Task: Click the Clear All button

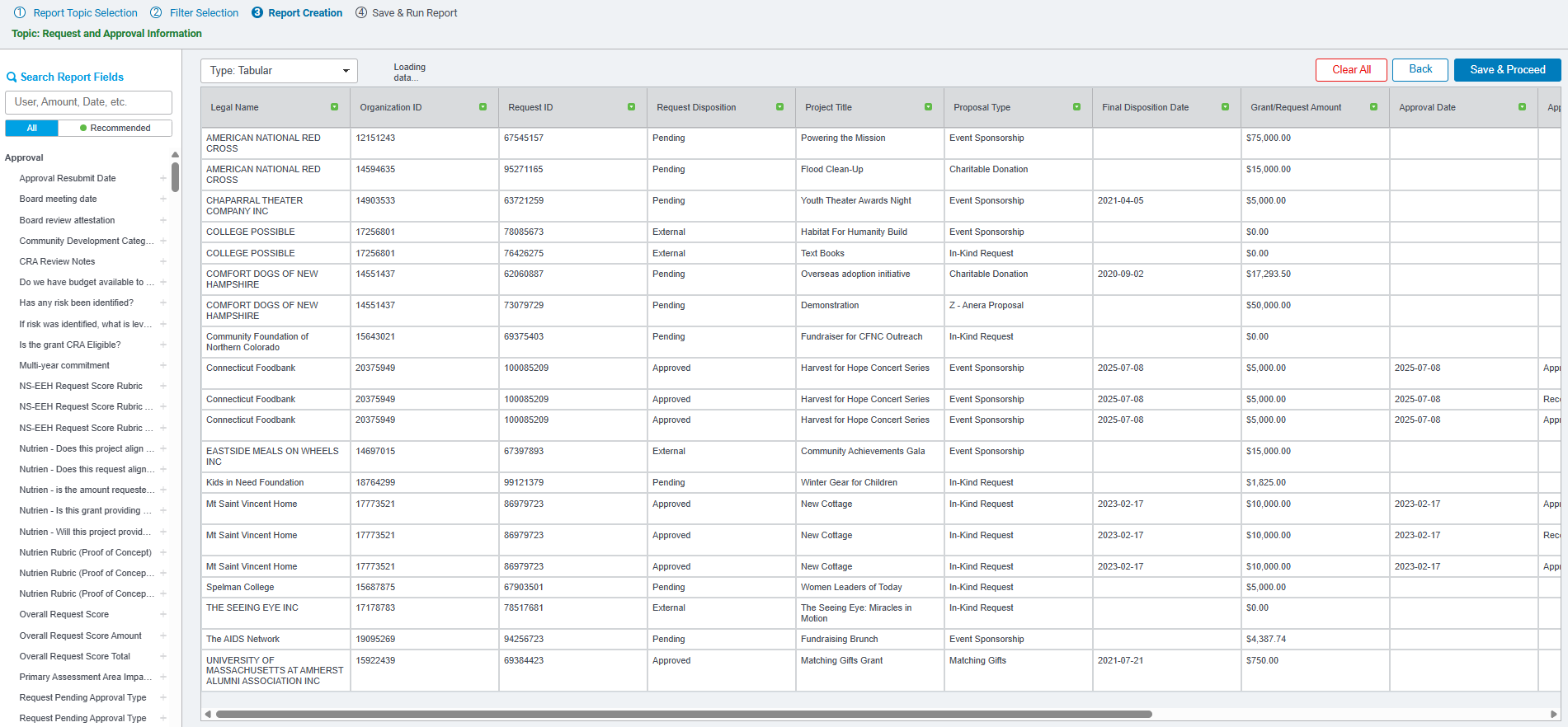Action: pos(1351,70)
